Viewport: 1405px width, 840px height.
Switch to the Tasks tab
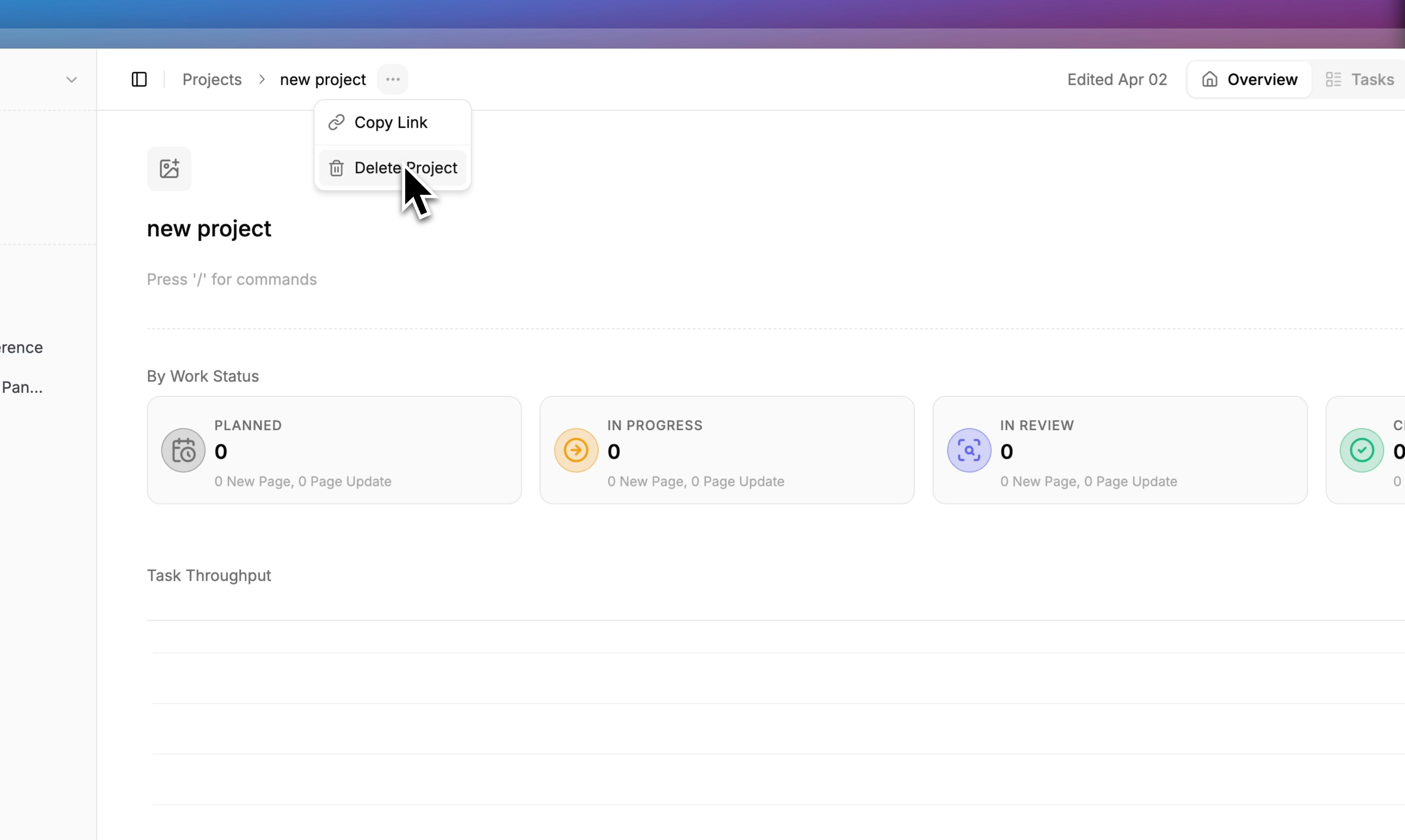tap(1360, 79)
